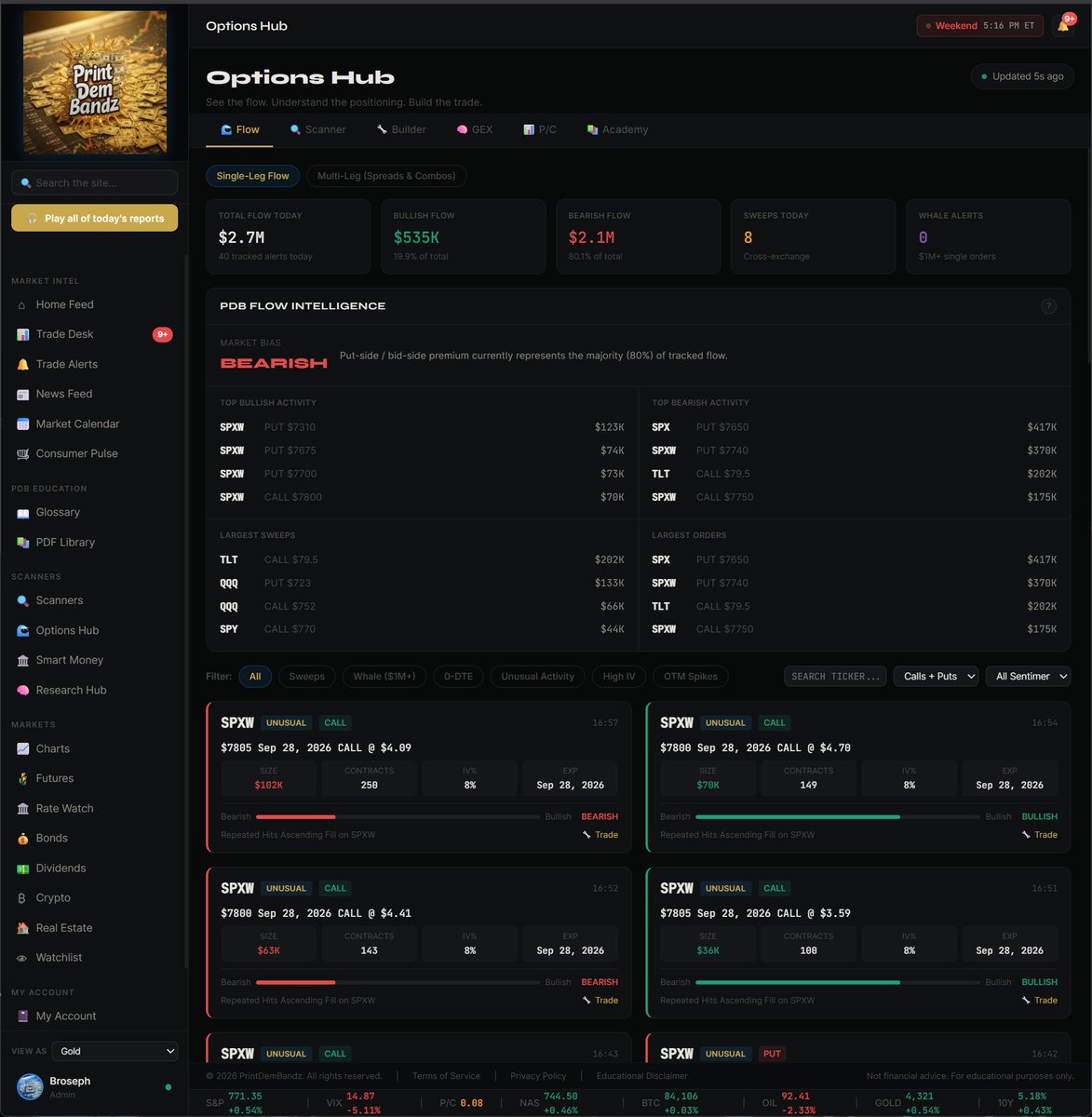Click the sentiment bar on $7805 CALL @ $4.09 card

(x=398, y=816)
